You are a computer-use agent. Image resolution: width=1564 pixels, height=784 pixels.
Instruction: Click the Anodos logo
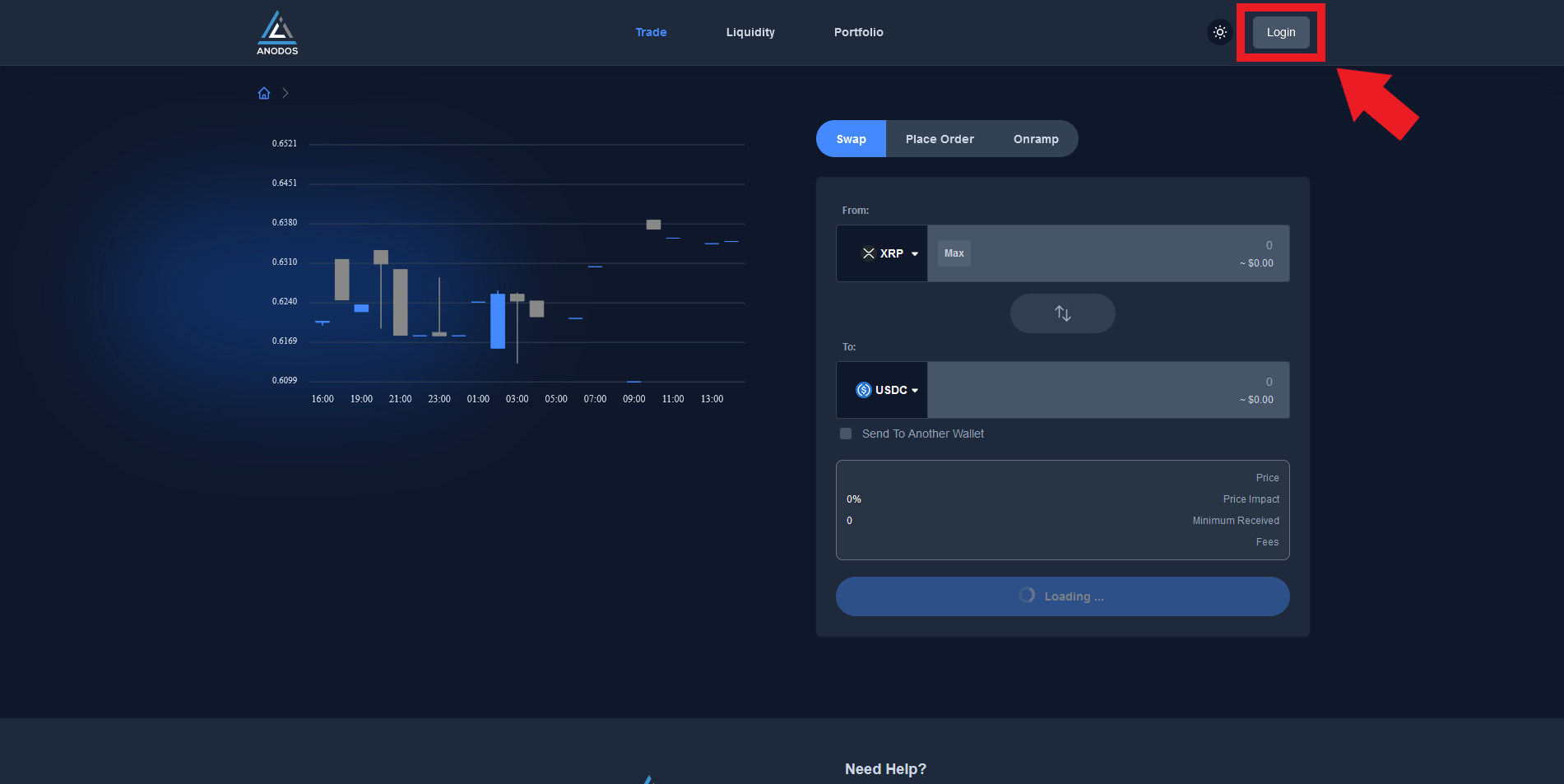(x=277, y=33)
